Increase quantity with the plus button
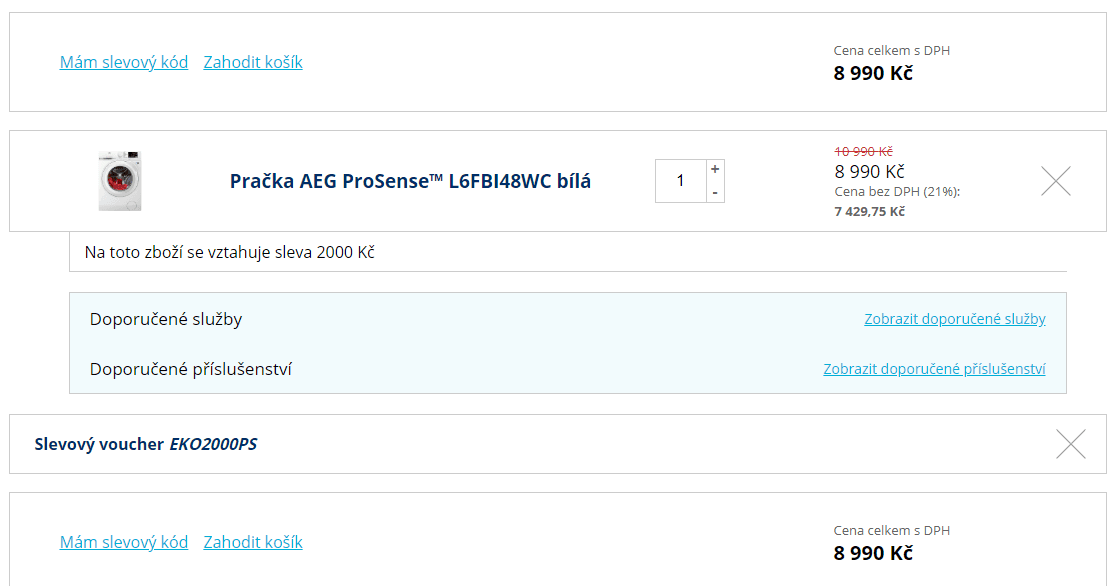 [715, 169]
